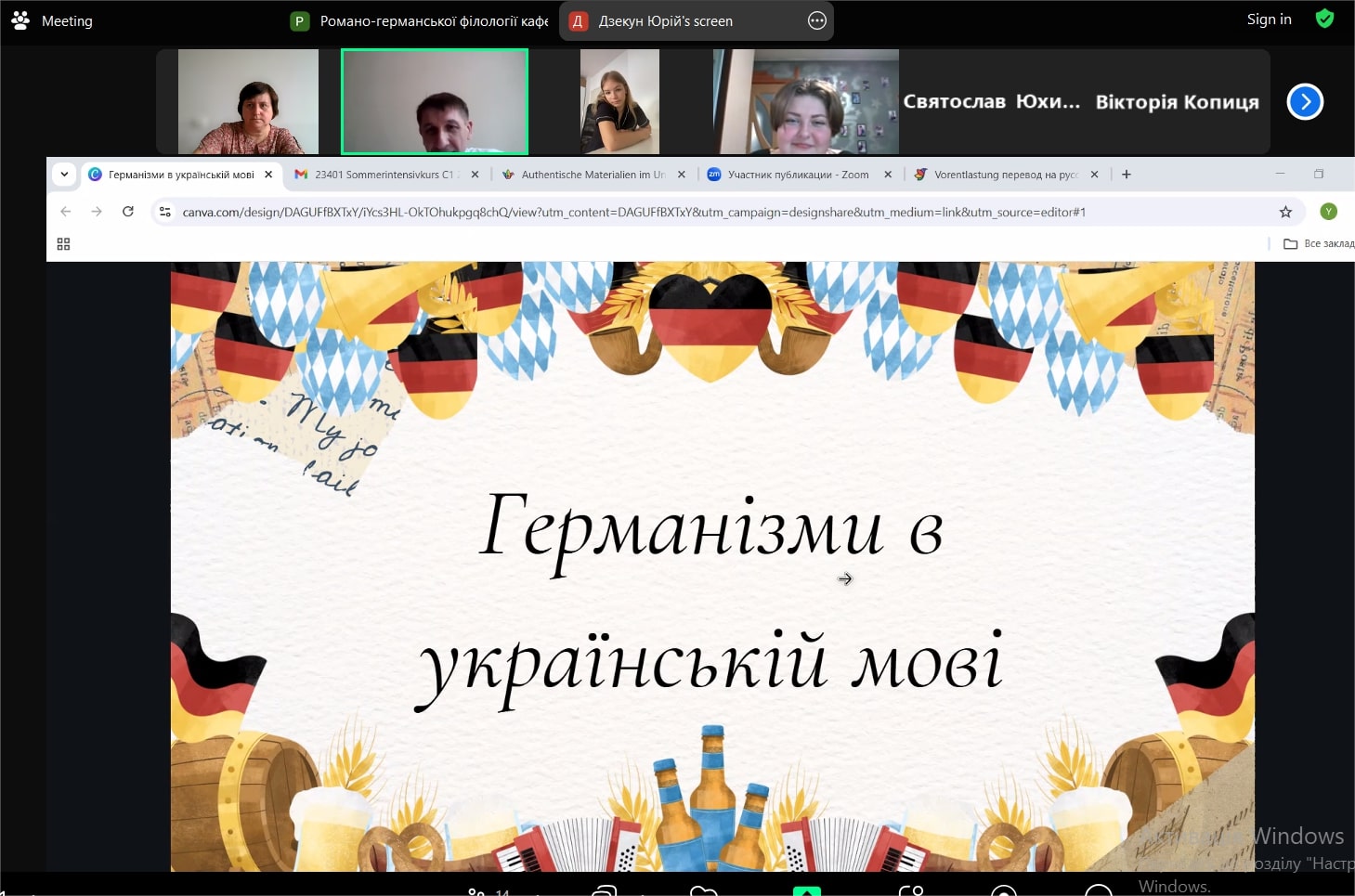Open the more options ellipsis beside screen share tab
1355x896 pixels.
[x=817, y=20]
